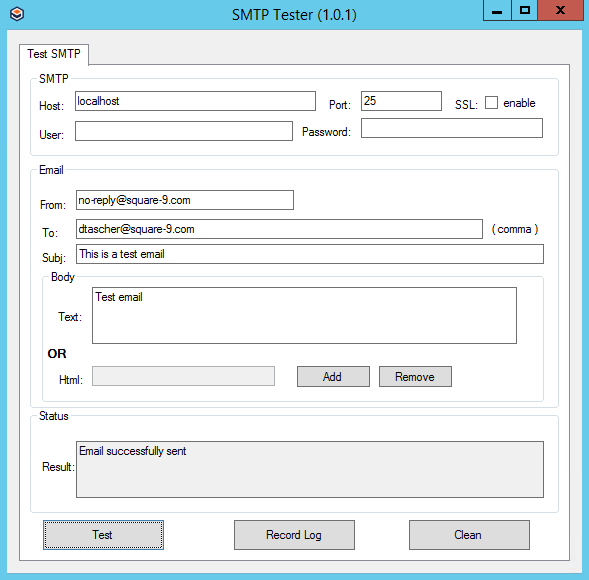589x580 pixels.
Task: Switch to the Test SMTP tab
Action: pyautogui.click(x=54, y=54)
